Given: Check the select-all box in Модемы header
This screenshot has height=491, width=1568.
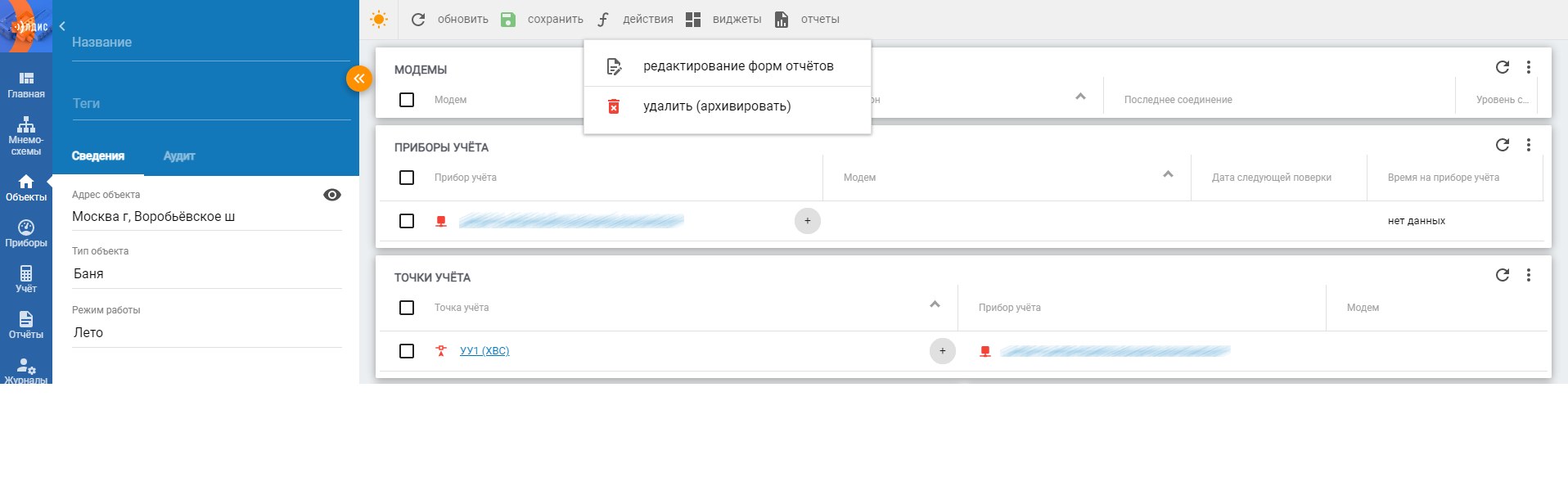Looking at the screenshot, I should pos(407,100).
